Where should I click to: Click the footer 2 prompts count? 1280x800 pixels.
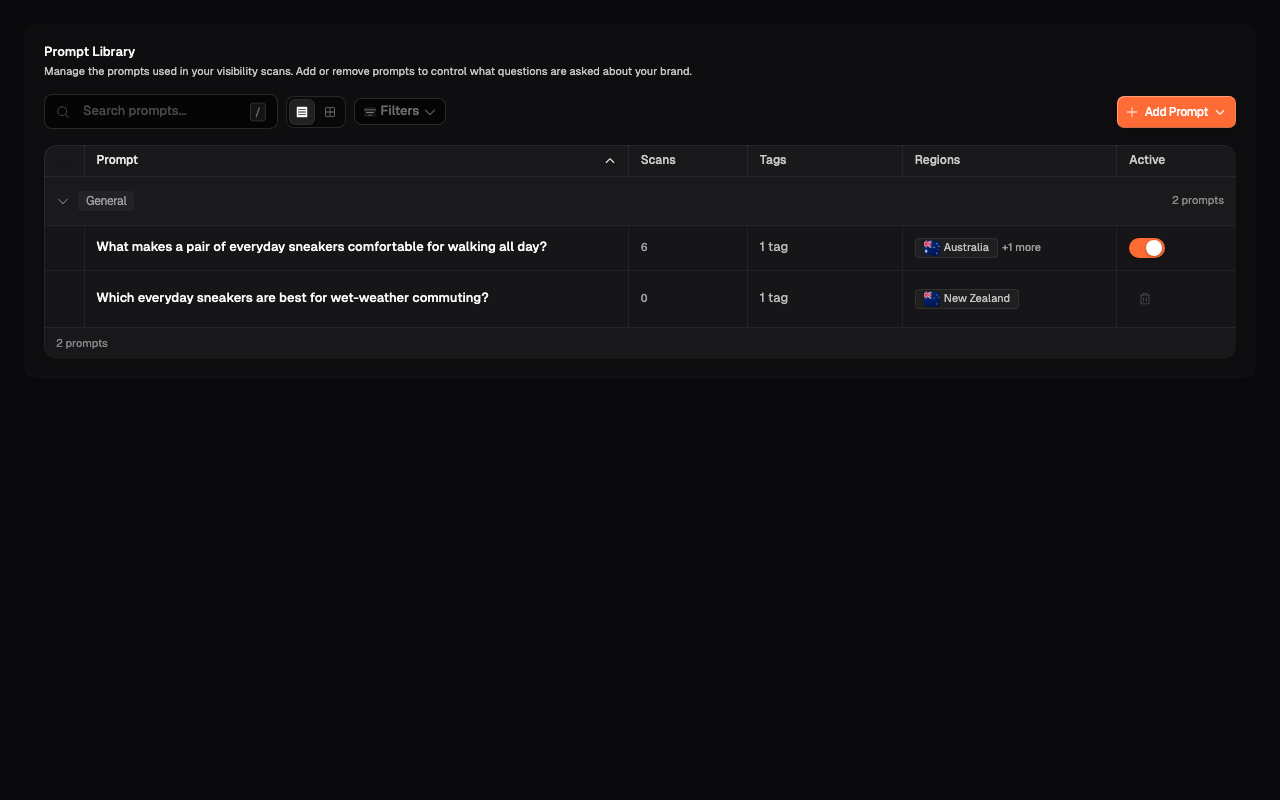(x=82, y=343)
